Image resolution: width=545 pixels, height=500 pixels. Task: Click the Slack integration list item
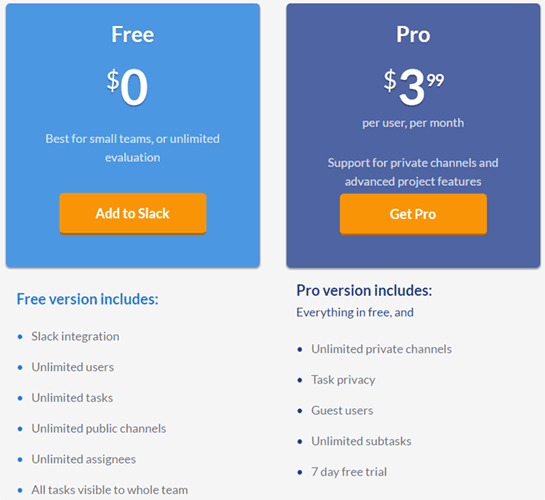pos(75,336)
